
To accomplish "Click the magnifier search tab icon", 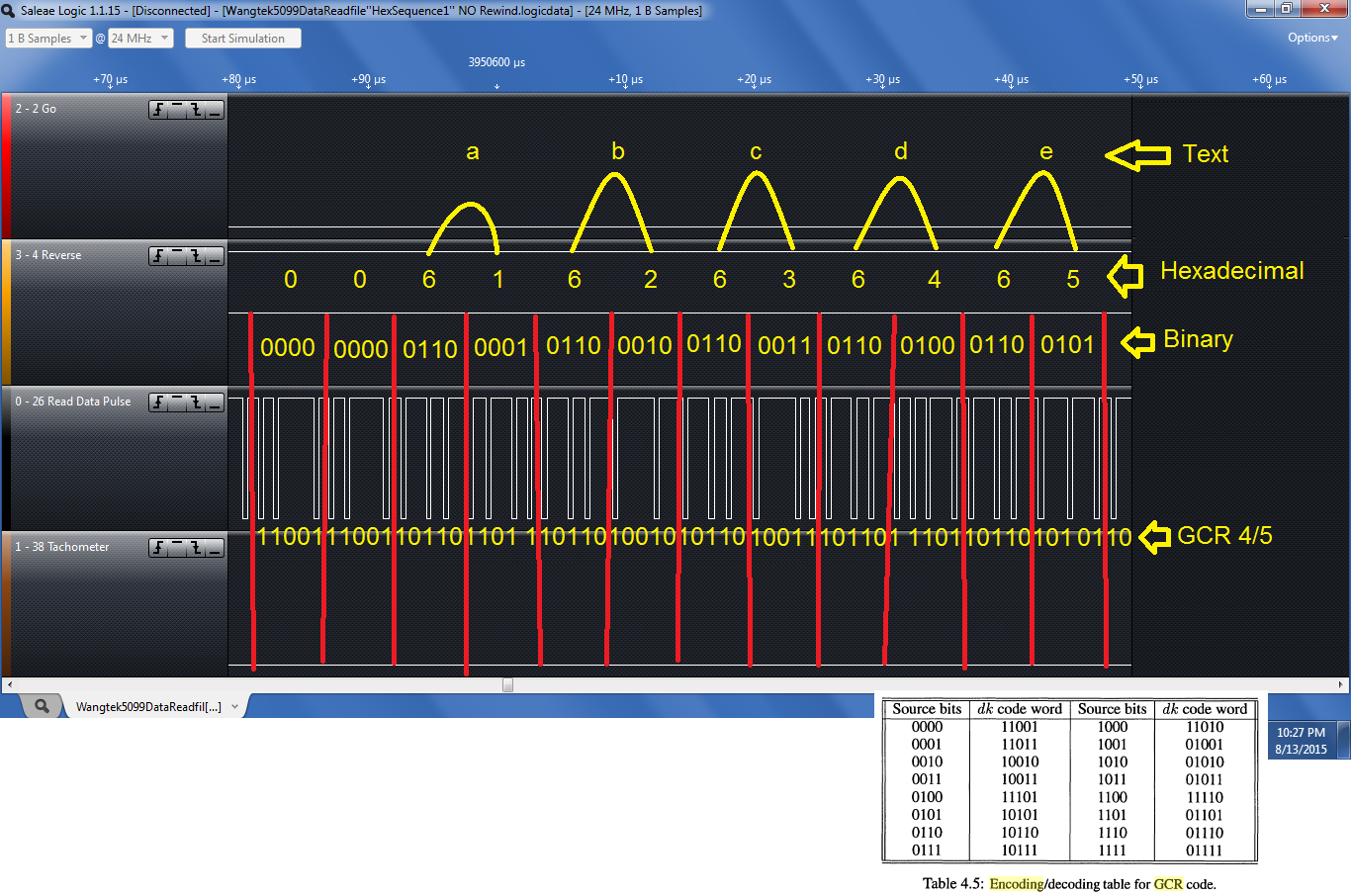I will click(42, 706).
